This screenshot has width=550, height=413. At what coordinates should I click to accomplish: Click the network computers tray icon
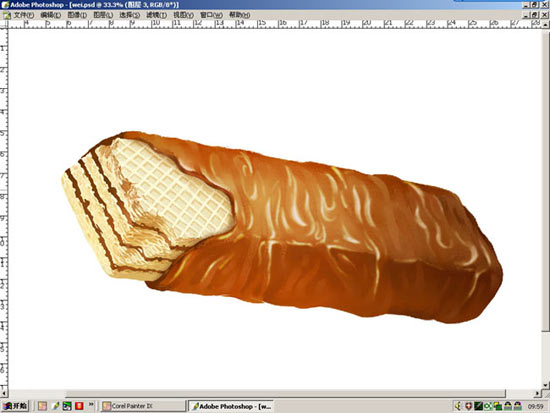click(498, 406)
